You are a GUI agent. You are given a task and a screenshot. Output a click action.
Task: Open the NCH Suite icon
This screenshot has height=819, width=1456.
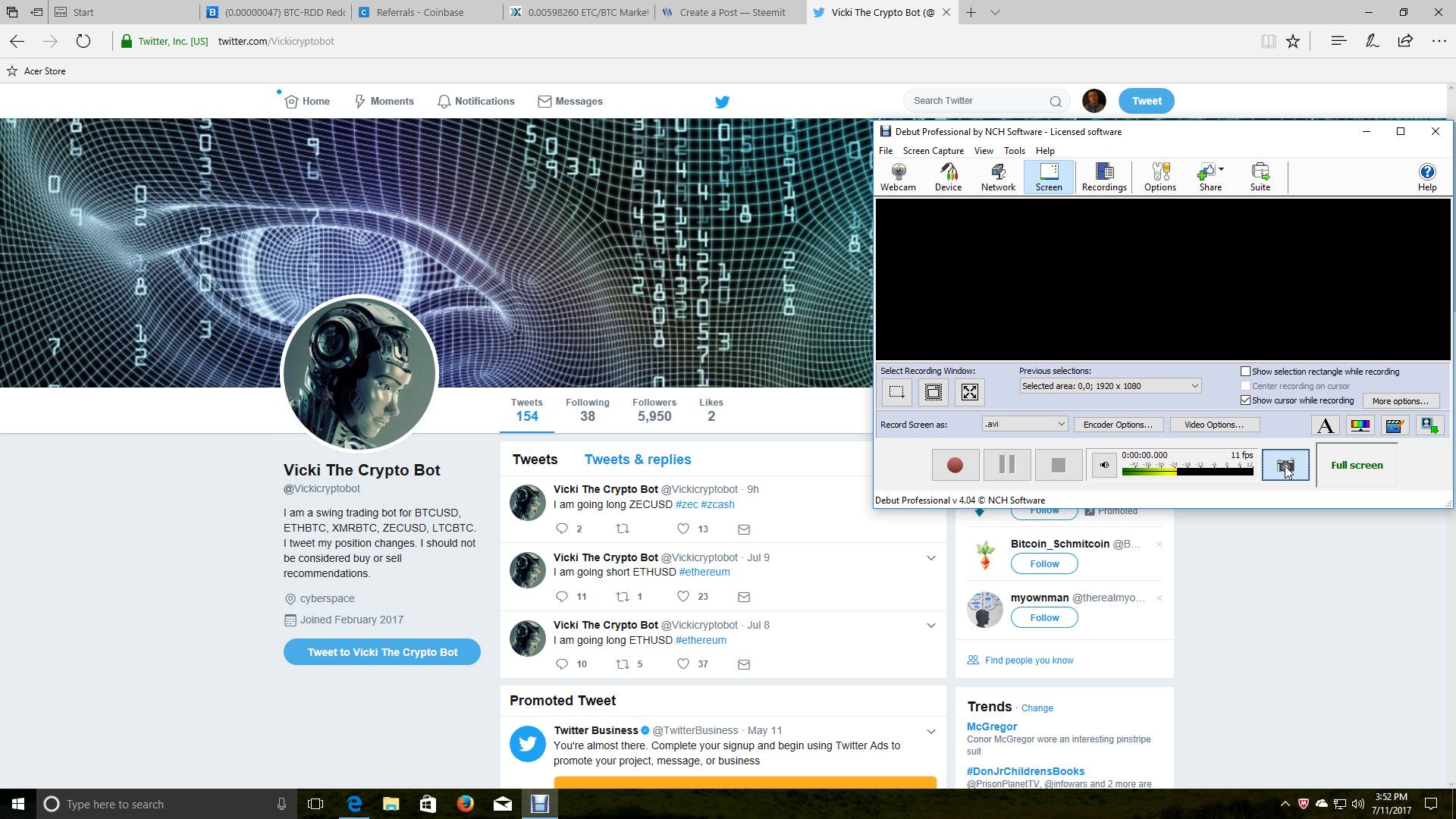pyautogui.click(x=1260, y=177)
